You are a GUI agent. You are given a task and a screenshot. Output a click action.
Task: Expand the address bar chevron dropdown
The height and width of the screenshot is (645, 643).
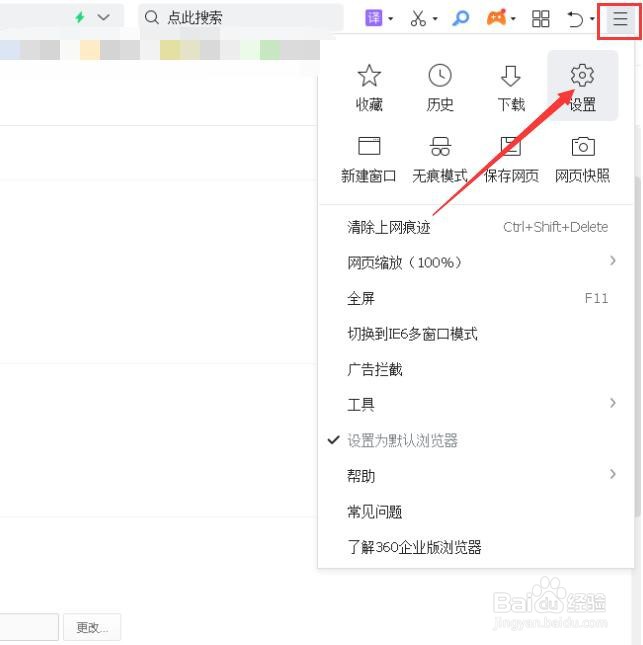pos(103,18)
